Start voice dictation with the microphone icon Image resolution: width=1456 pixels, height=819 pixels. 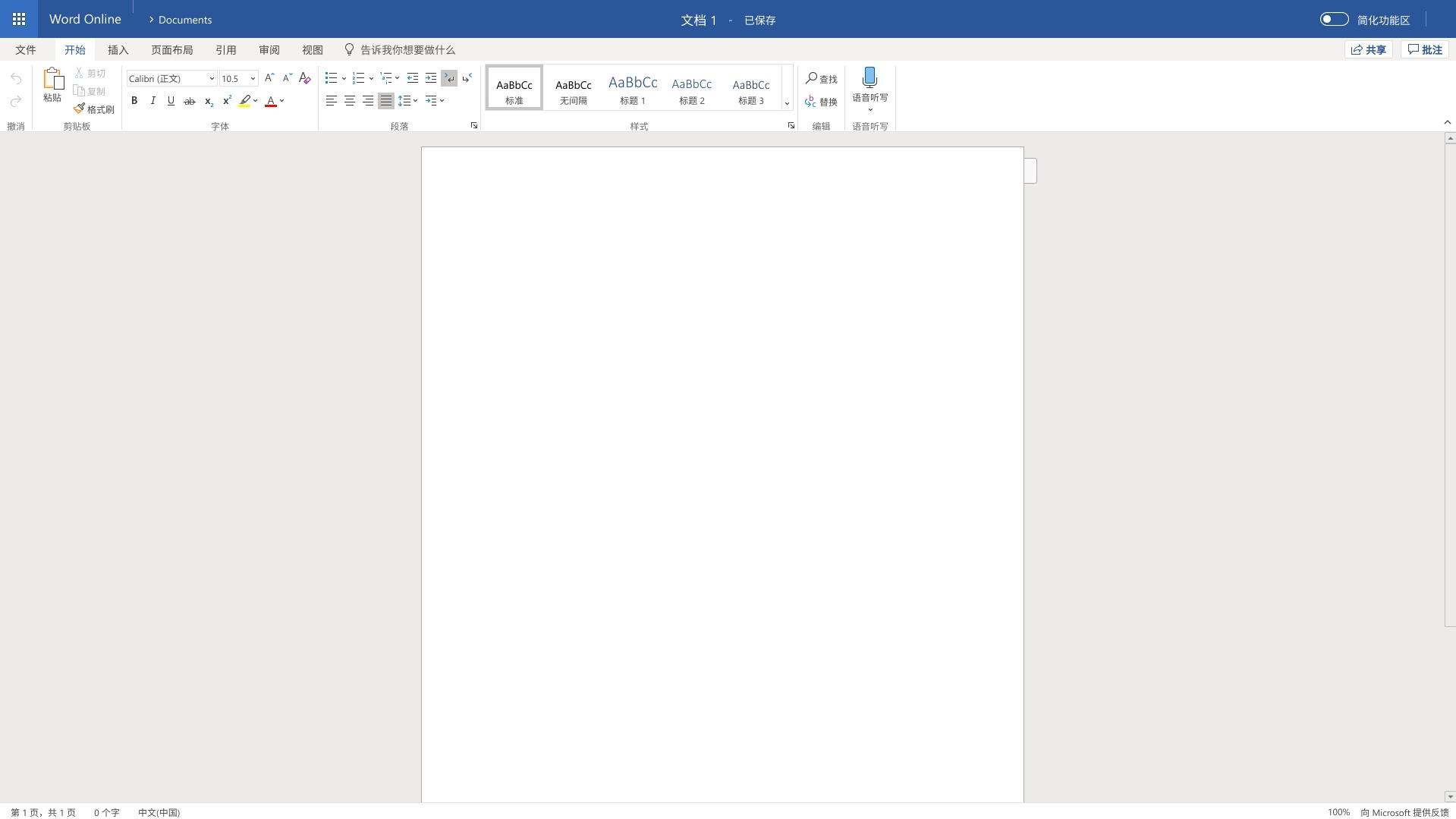[870, 78]
